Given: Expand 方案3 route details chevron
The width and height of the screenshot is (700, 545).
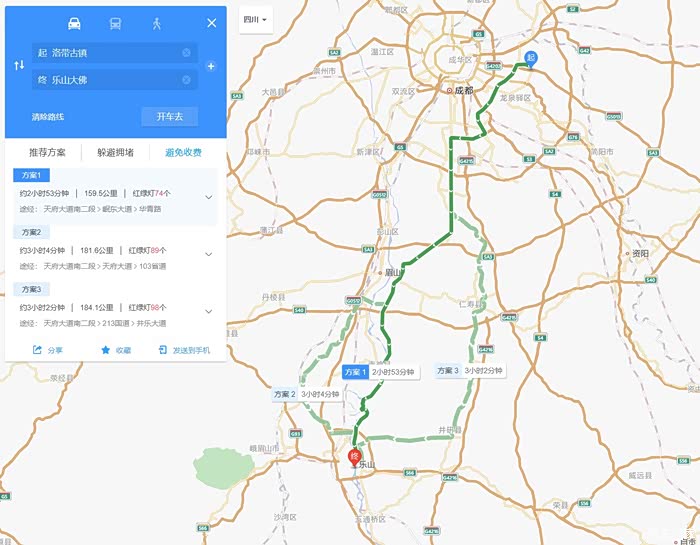Looking at the screenshot, I should tap(208, 311).
